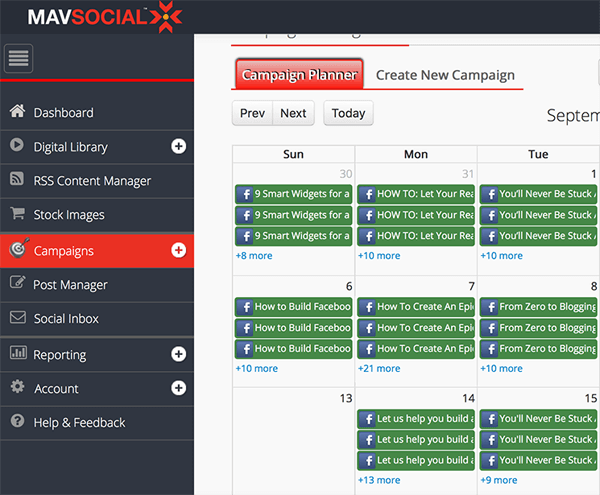Image resolution: width=600 pixels, height=495 pixels.
Task: Show +13 more posts on Monday 14
Action: (x=379, y=480)
